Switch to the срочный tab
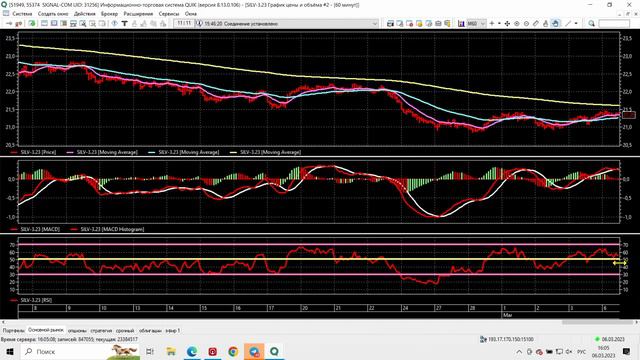Image resolution: width=640 pixels, height=360 pixels. coord(125,331)
